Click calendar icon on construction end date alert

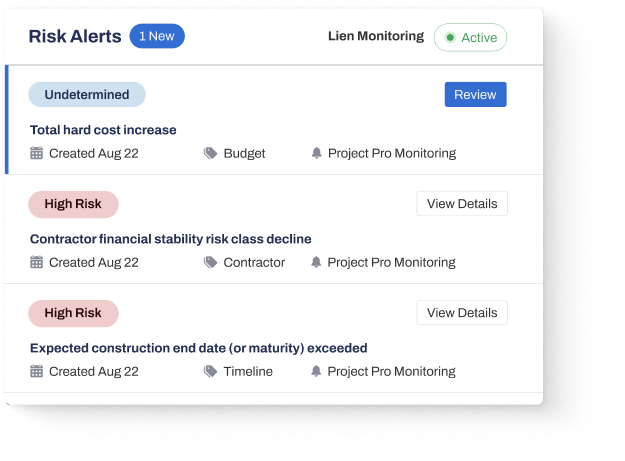[x=36, y=371]
